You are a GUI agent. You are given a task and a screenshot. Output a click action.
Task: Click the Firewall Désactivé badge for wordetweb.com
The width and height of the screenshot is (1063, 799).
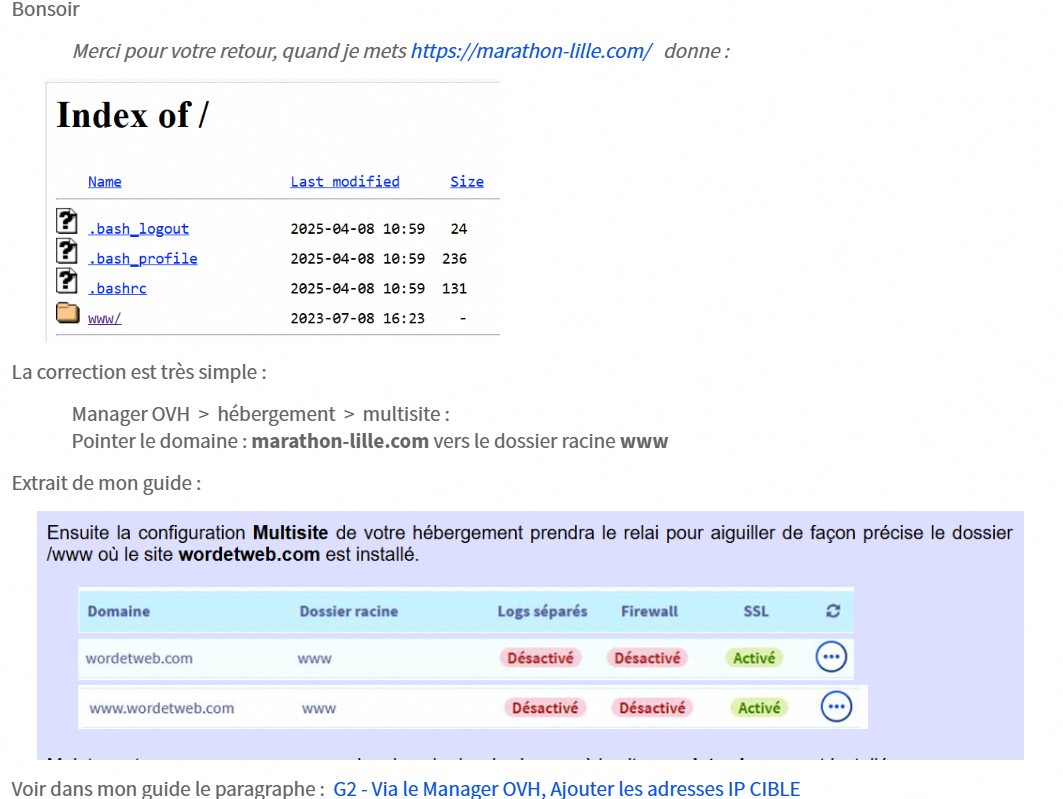pos(647,658)
